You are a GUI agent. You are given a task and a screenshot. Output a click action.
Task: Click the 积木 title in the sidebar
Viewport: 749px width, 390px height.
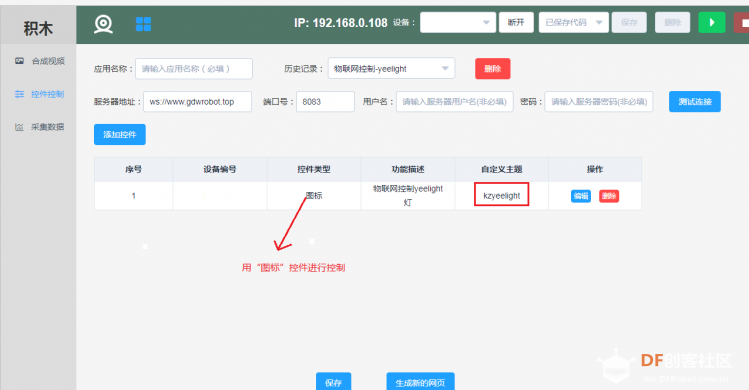[x=38, y=29]
